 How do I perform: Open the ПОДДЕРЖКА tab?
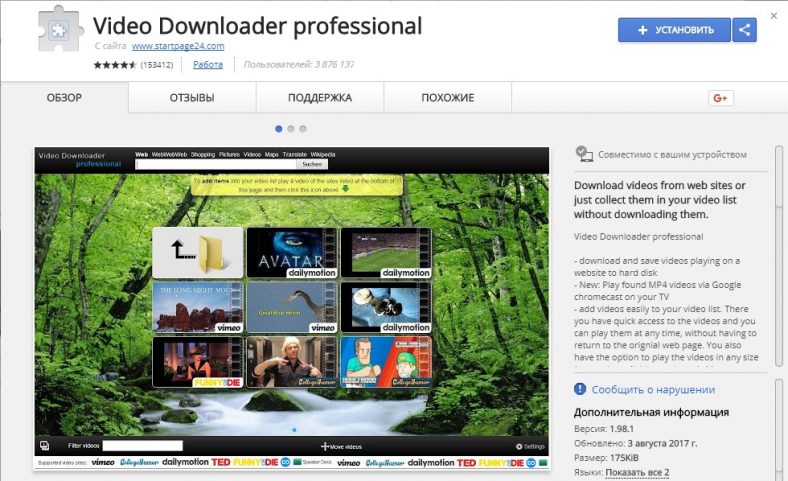pos(320,98)
